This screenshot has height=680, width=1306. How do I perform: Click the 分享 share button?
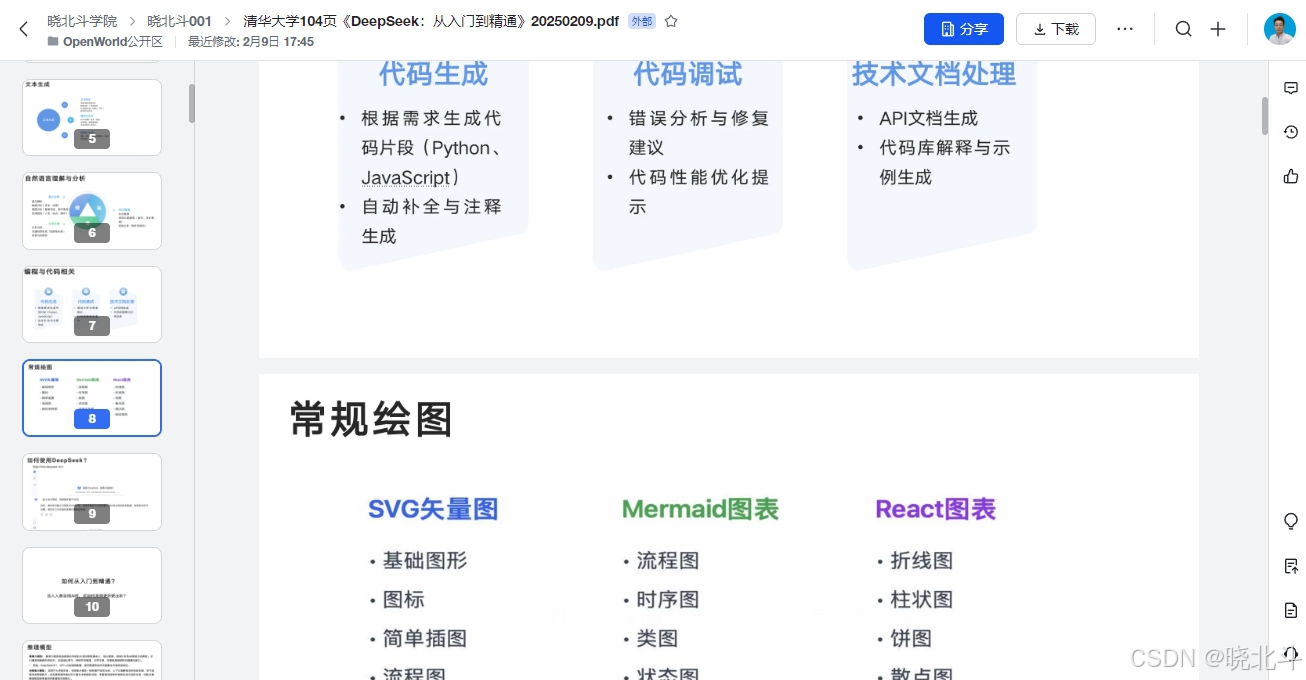click(964, 29)
